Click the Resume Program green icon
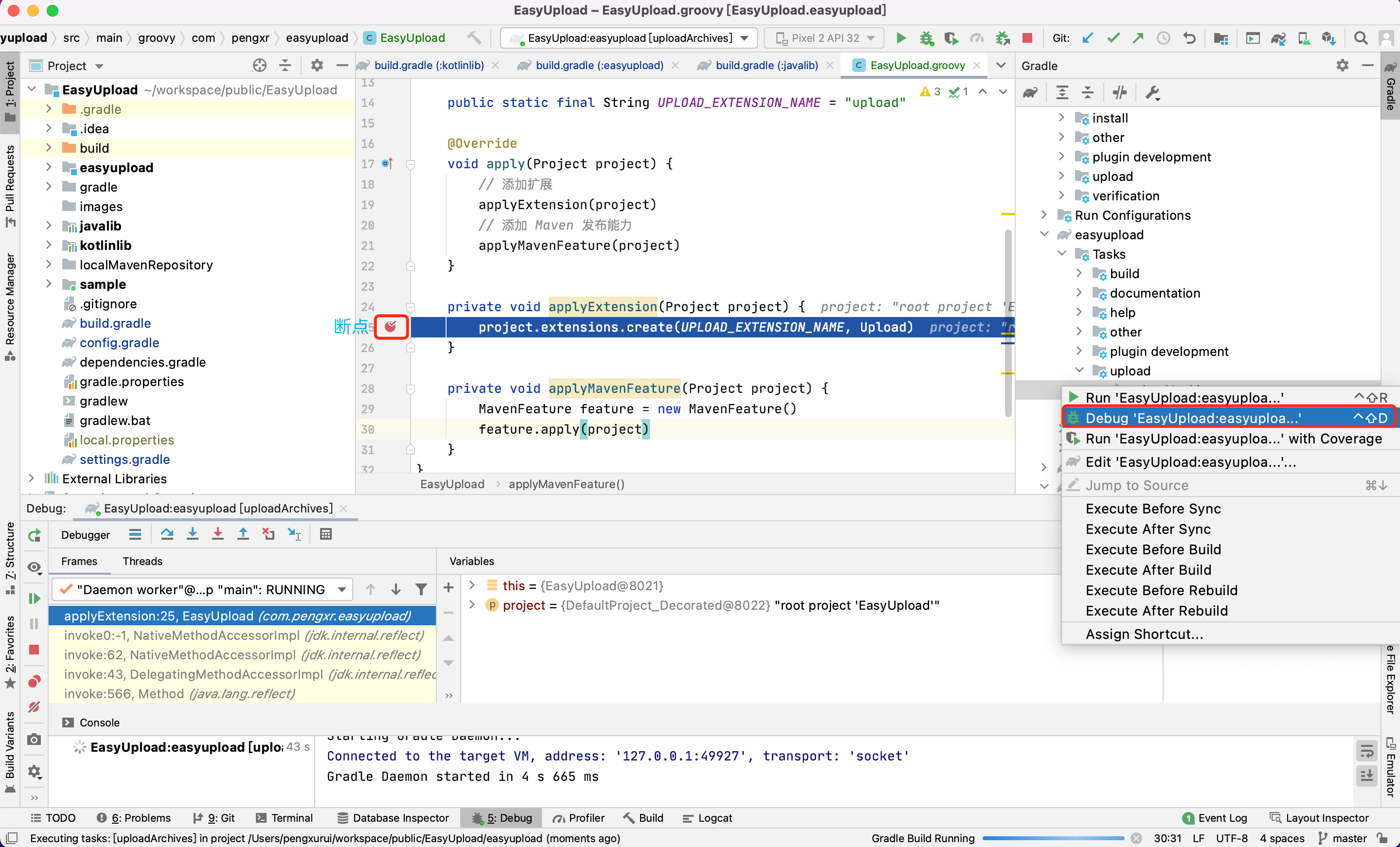The image size is (1400, 847). (x=34, y=598)
